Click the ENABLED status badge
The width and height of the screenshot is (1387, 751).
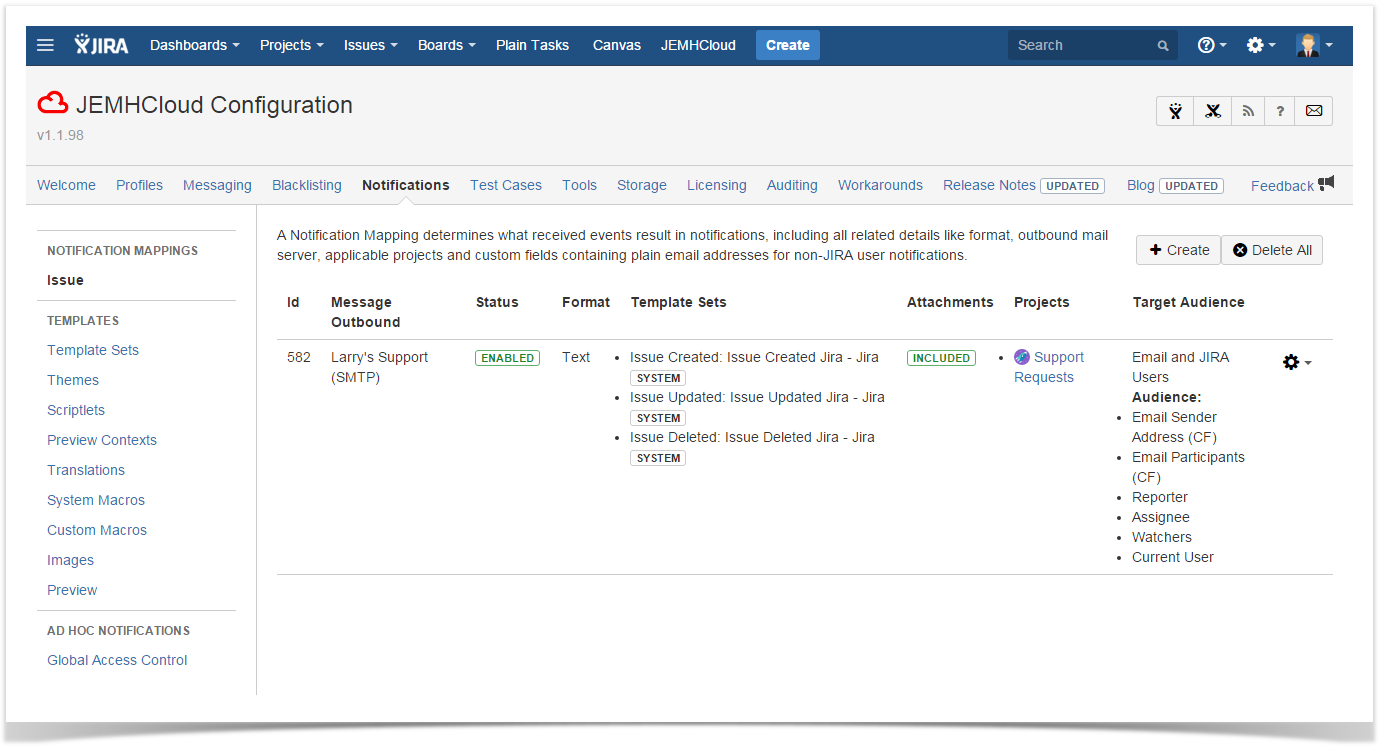pyautogui.click(x=507, y=358)
